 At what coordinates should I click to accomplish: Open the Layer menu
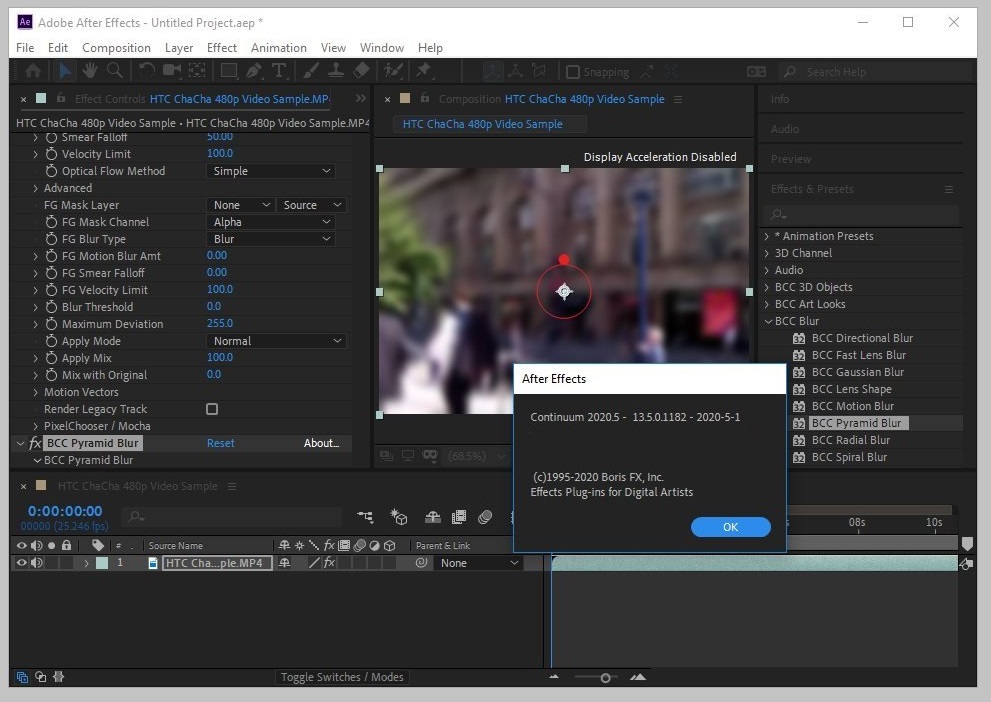pyautogui.click(x=179, y=47)
